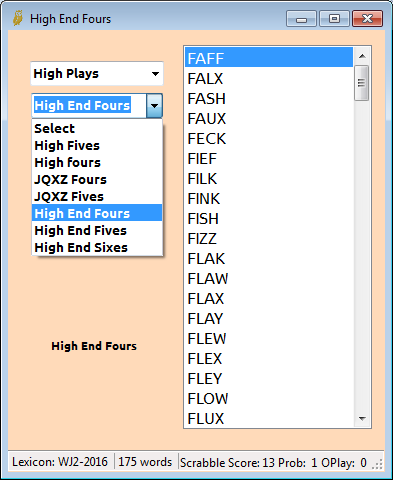This screenshot has width=393, height=480.
Task: Select High End Fives dropdown option
Action: [97, 230]
